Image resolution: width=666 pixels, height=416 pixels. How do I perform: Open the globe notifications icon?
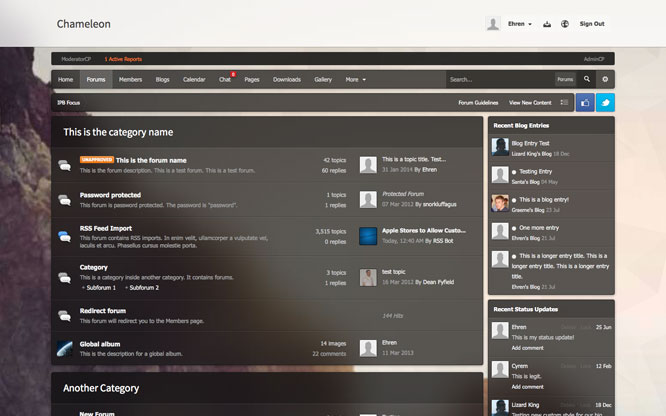565,24
